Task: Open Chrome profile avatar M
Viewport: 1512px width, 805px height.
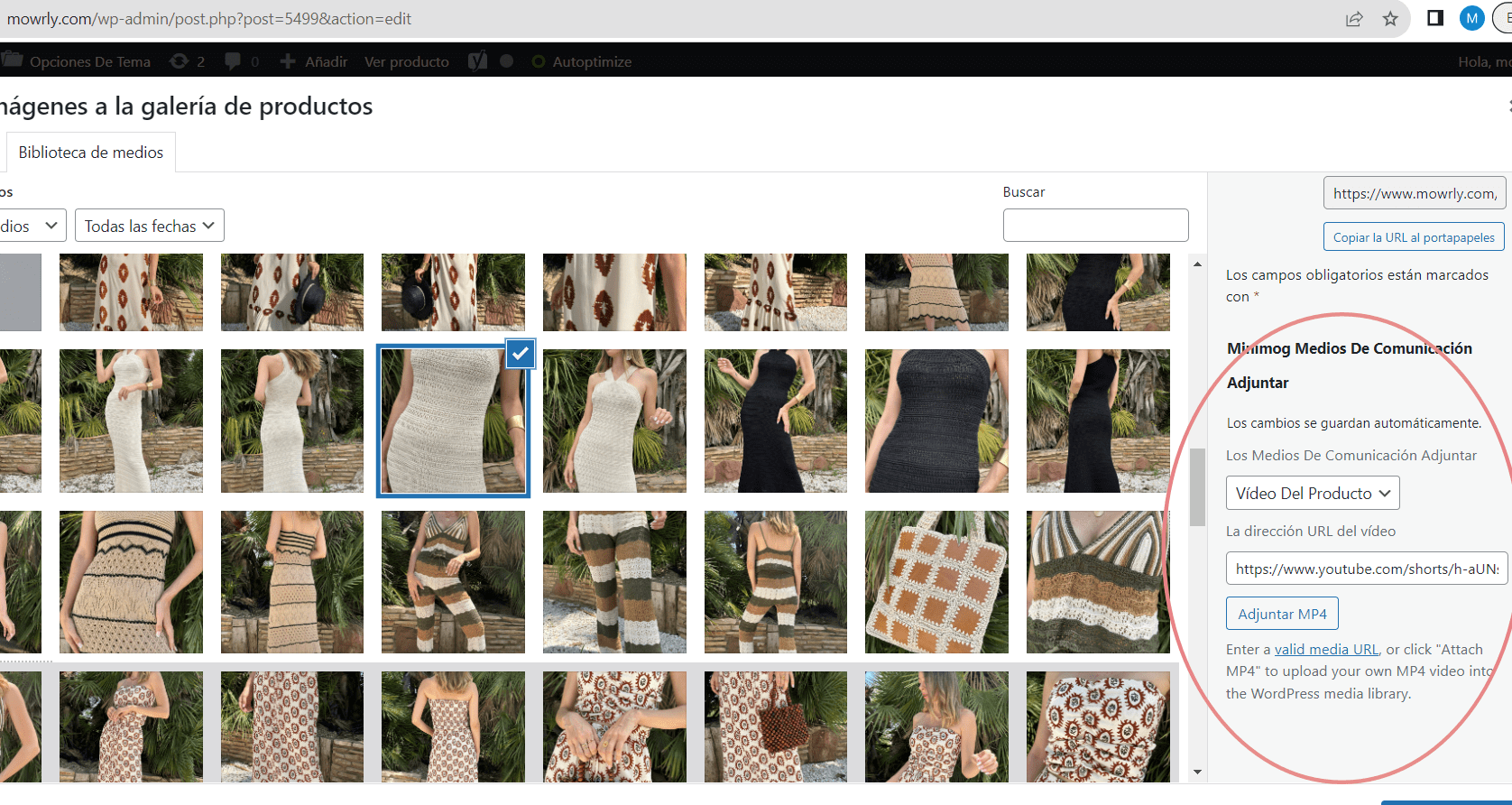Action: (1471, 18)
